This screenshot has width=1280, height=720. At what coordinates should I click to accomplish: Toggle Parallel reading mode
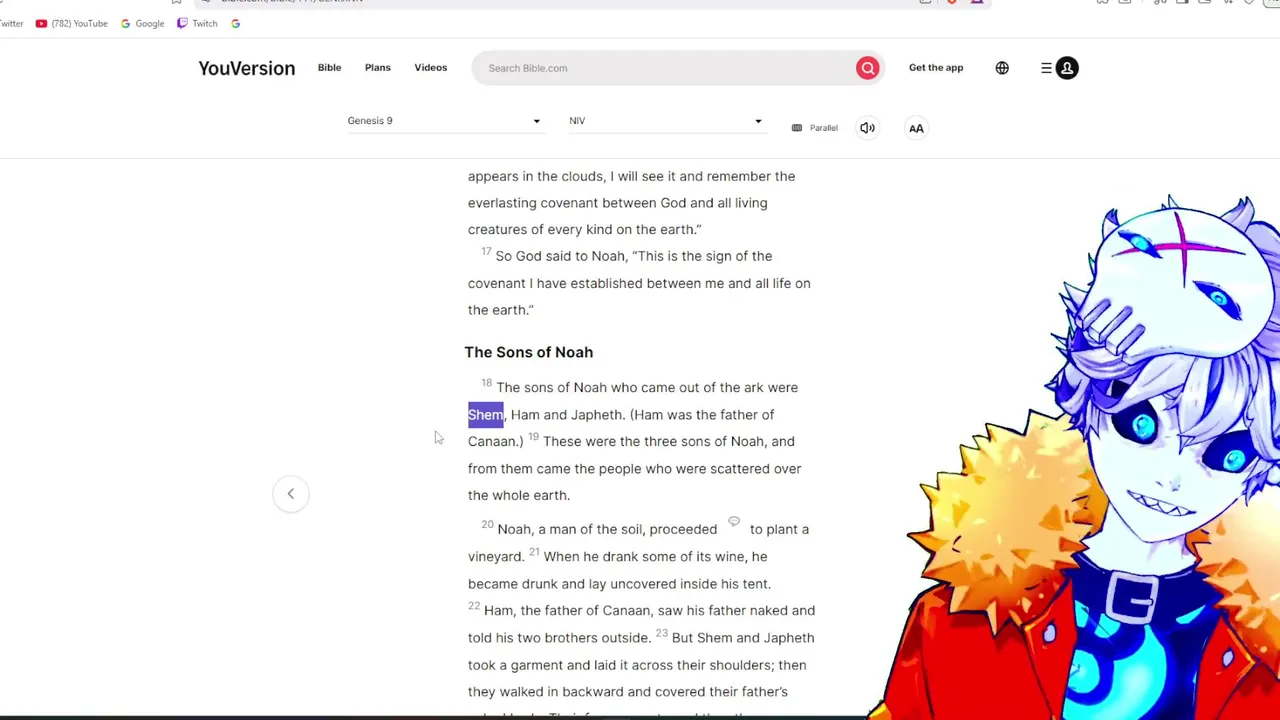click(814, 128)
